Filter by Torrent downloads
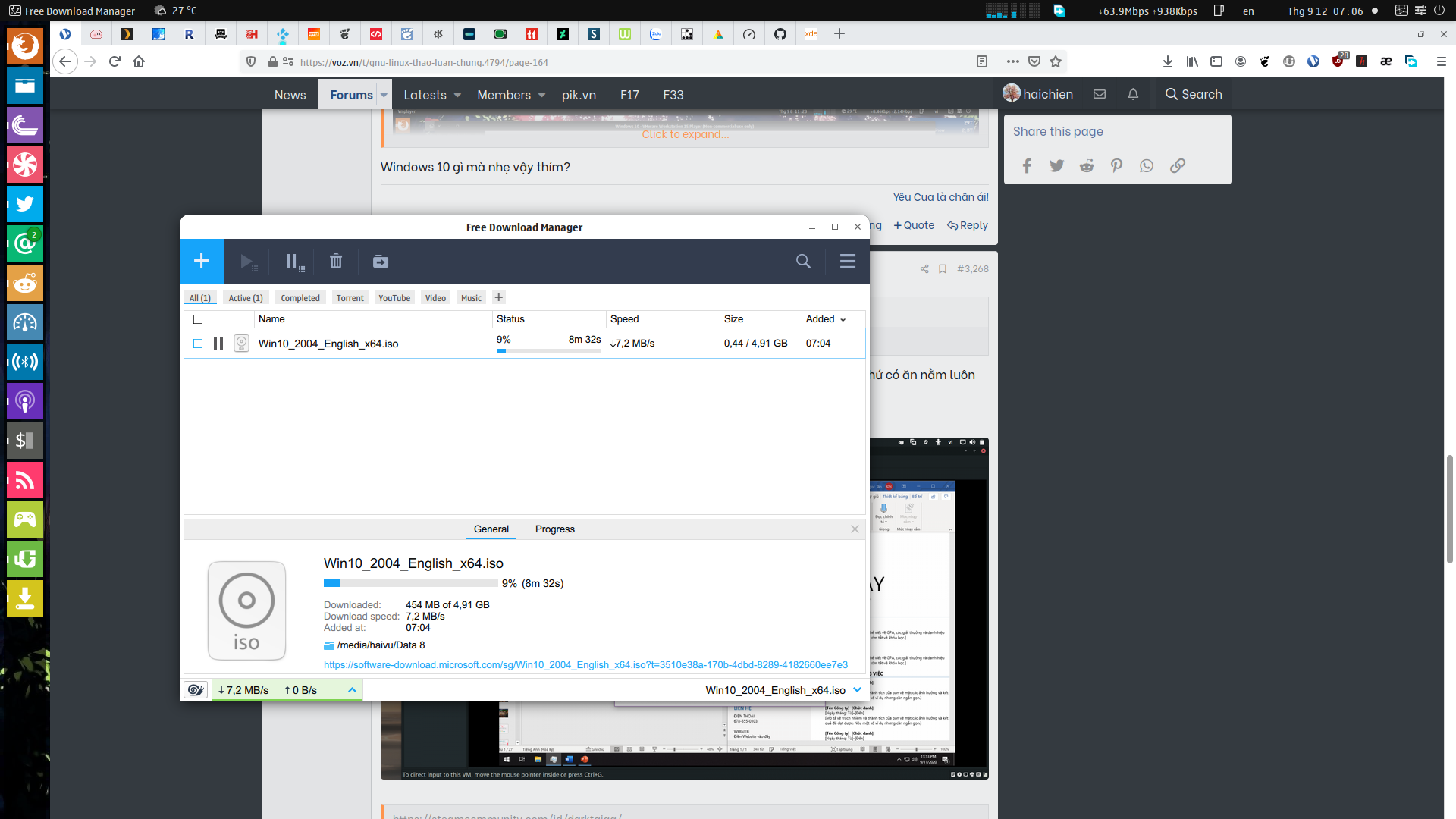The image size is (1456, 819). click(350, 298)
